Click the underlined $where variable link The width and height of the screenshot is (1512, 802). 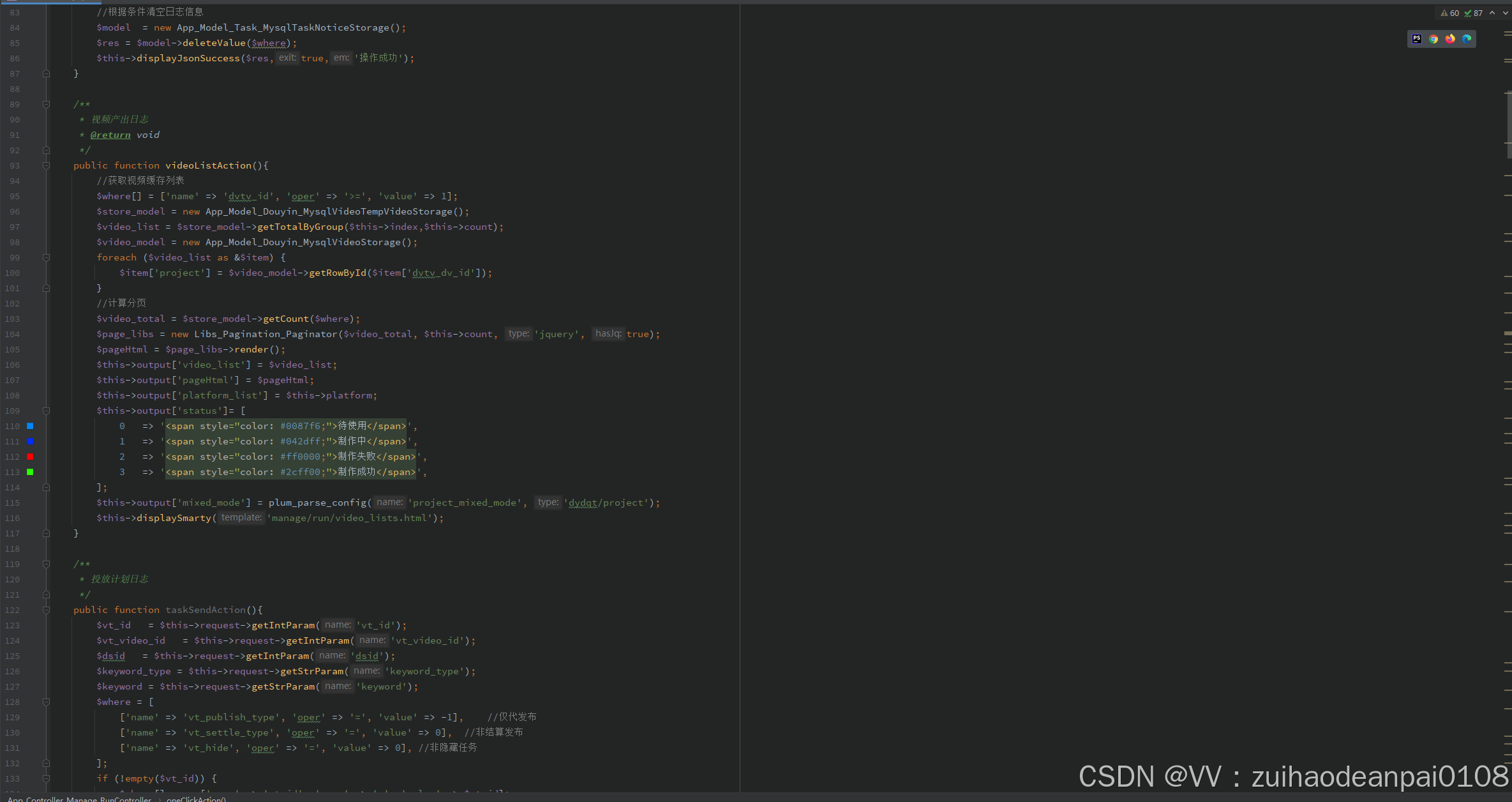(269, 43)
